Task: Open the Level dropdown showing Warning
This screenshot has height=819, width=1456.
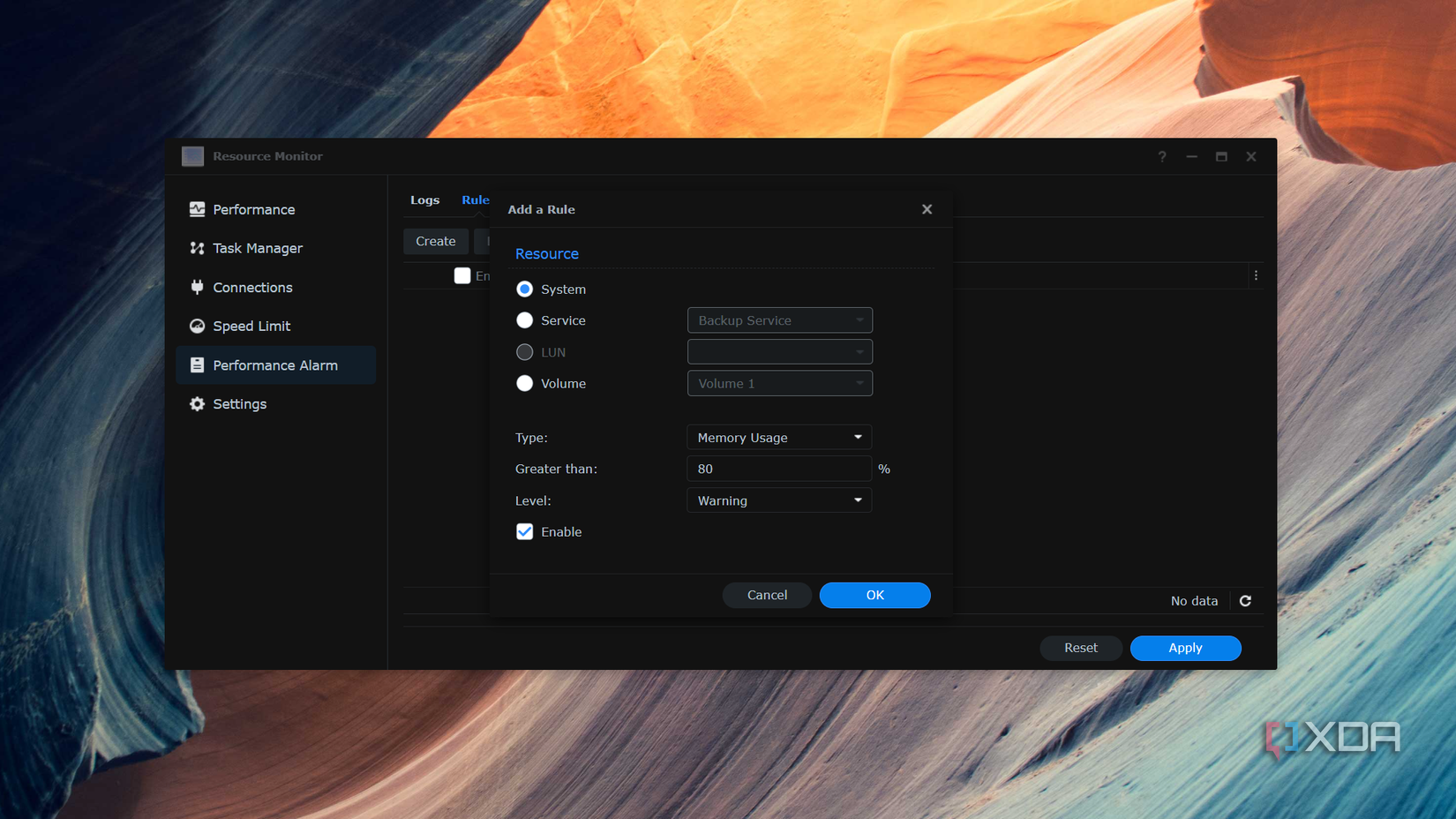Action: [x=779, y=500]
